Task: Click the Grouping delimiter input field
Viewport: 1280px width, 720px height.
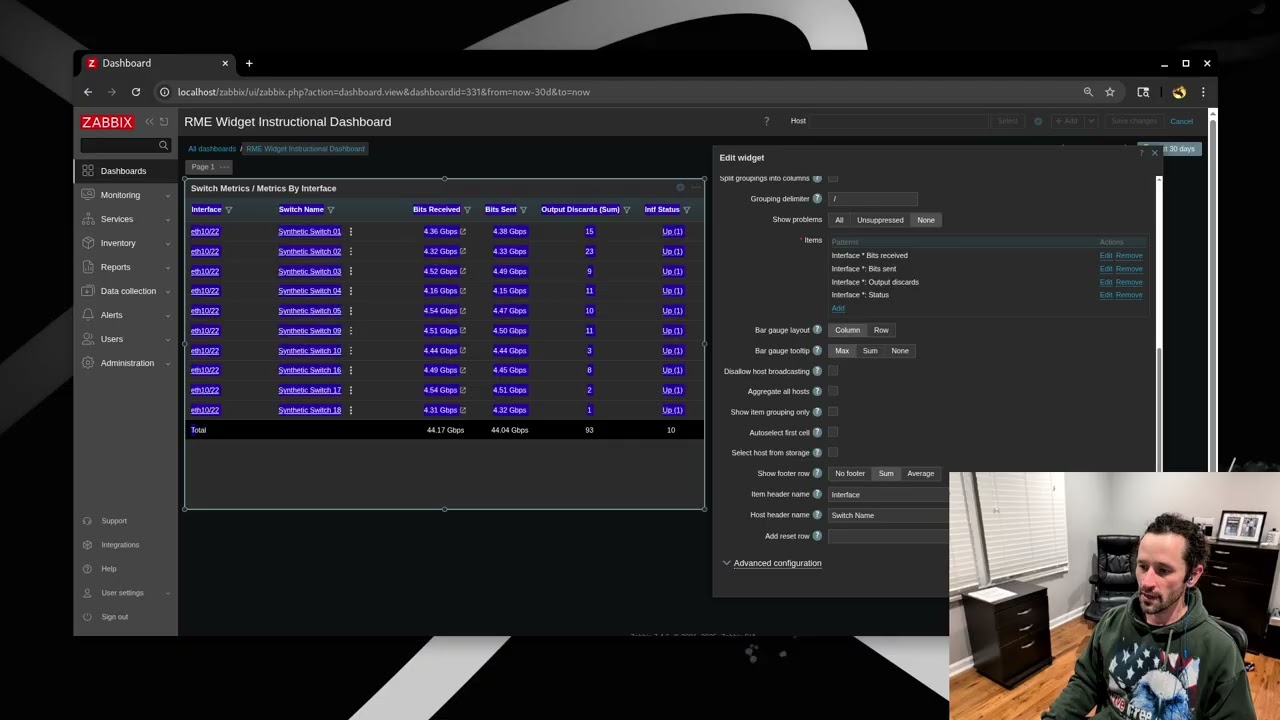Action: tap(872, 199)
